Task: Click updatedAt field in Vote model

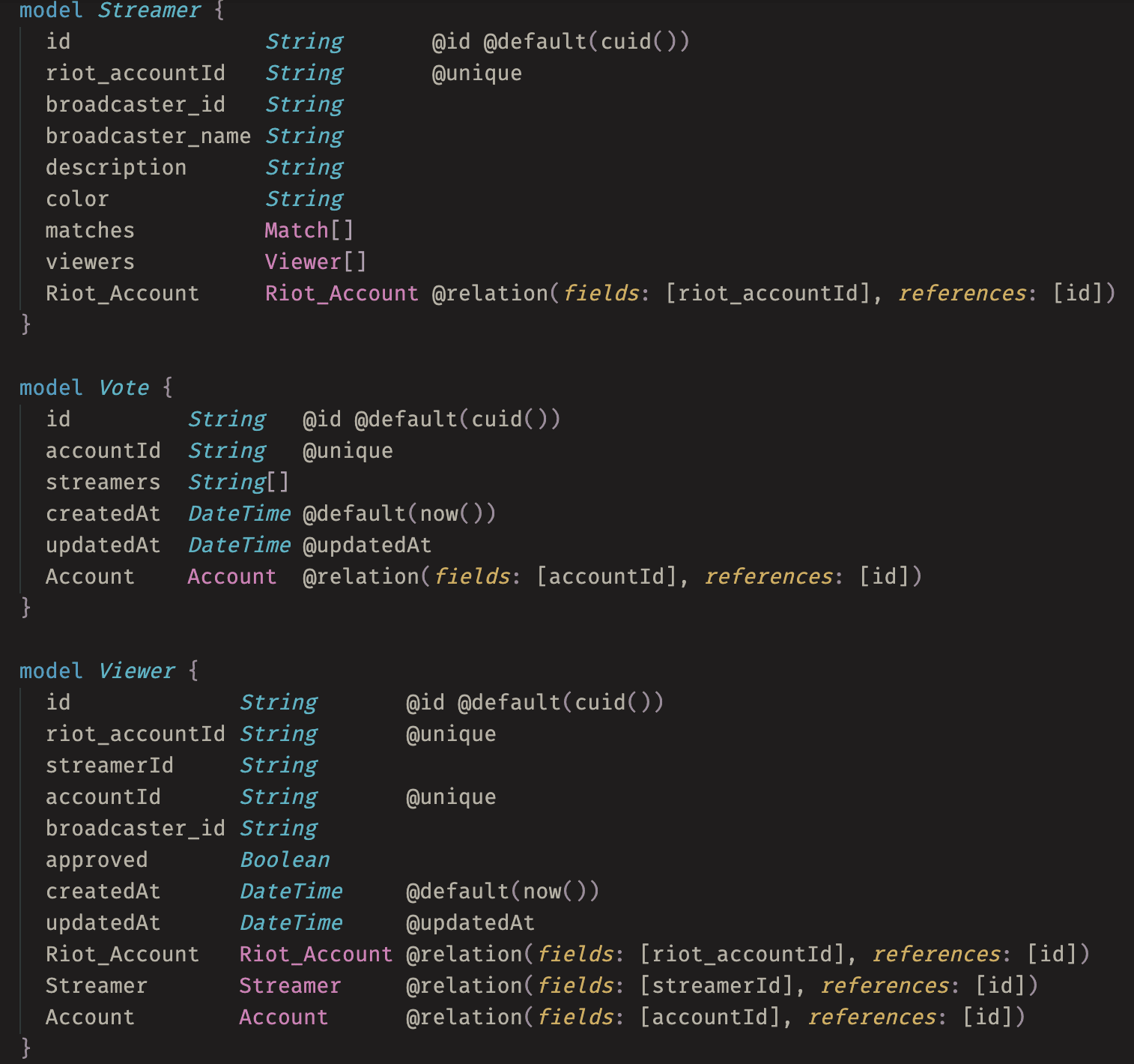Action: pos(103,545)
